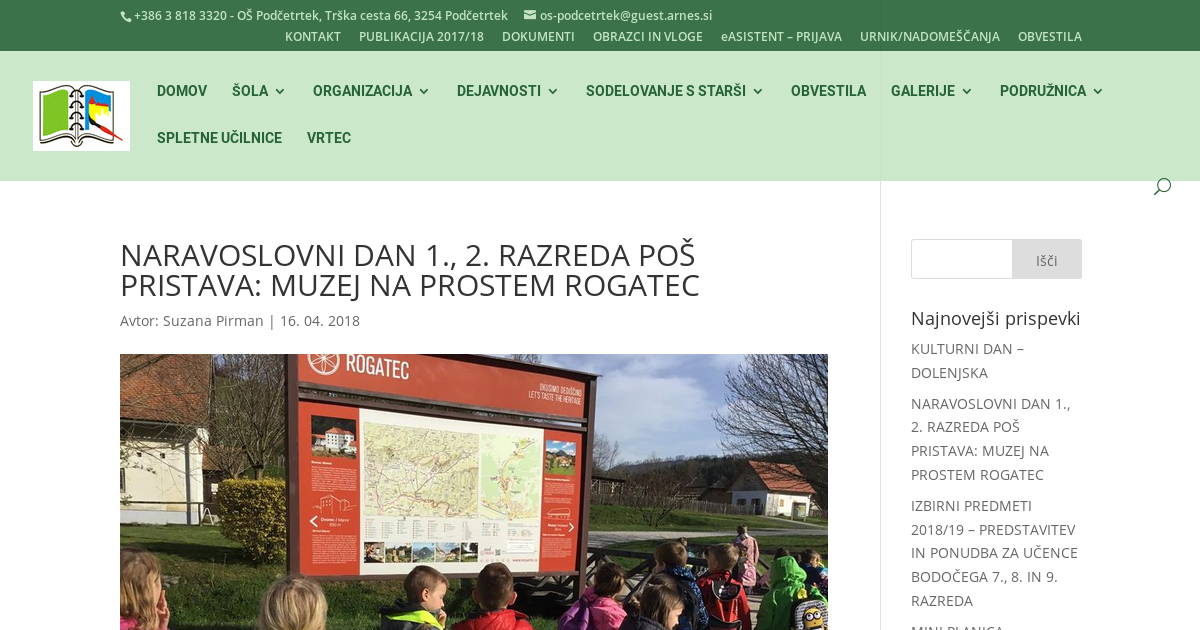The height and width of the screenshot is (630, 1200).
Task: Advance slideshow with right arrow
Action: [571, 527]
